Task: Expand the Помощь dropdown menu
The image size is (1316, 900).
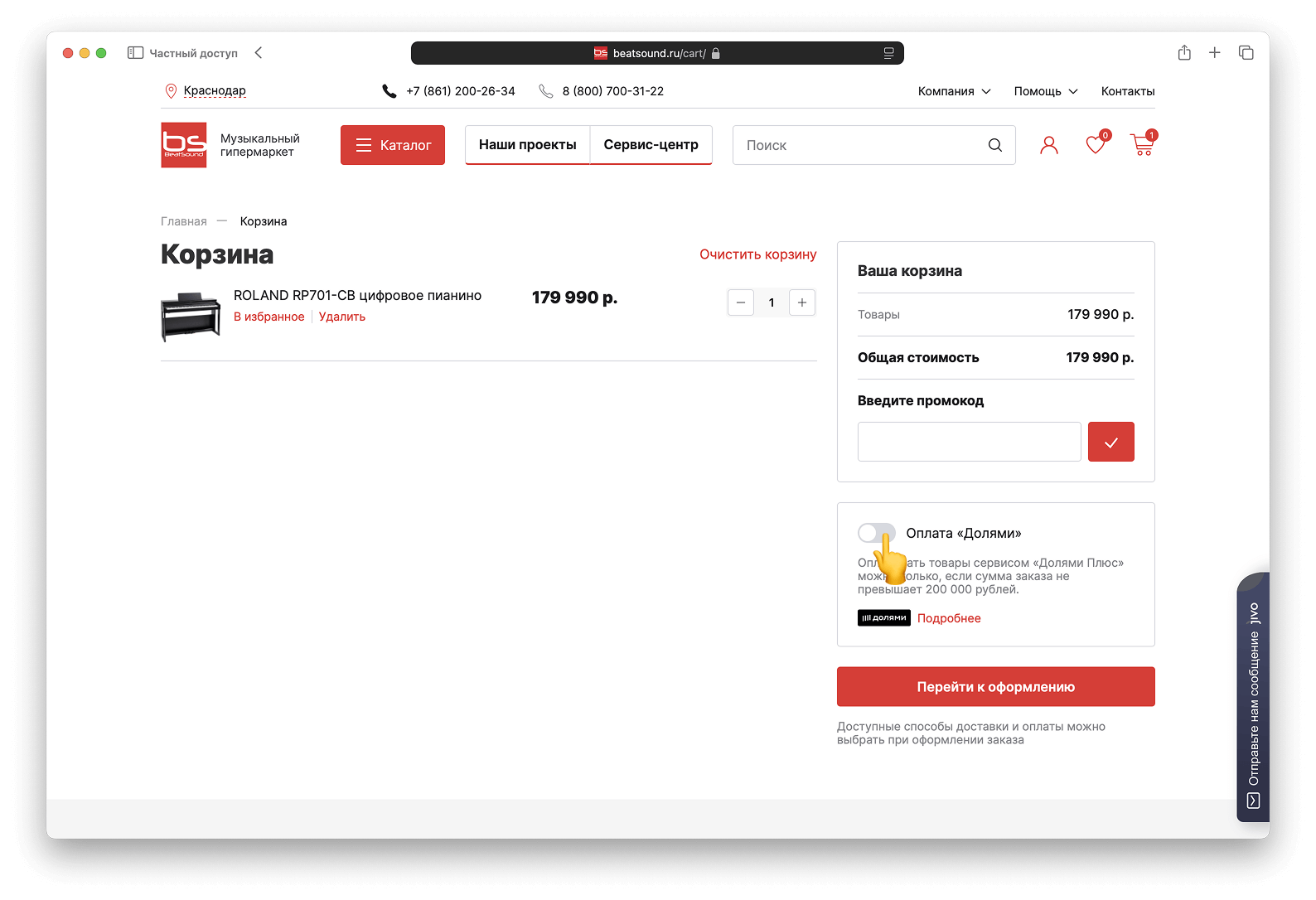Action: pos(1046,91)
